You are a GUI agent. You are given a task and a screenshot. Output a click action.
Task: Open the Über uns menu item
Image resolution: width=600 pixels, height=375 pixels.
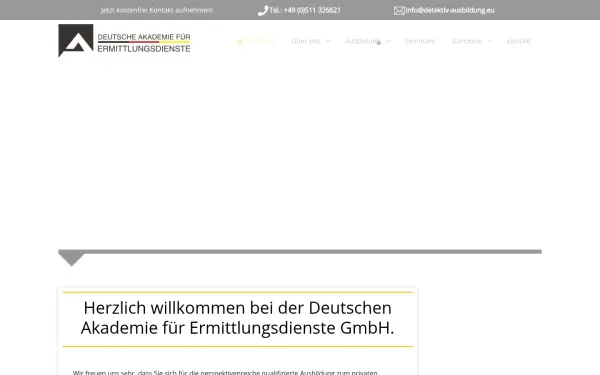click(x=306, y=41)
